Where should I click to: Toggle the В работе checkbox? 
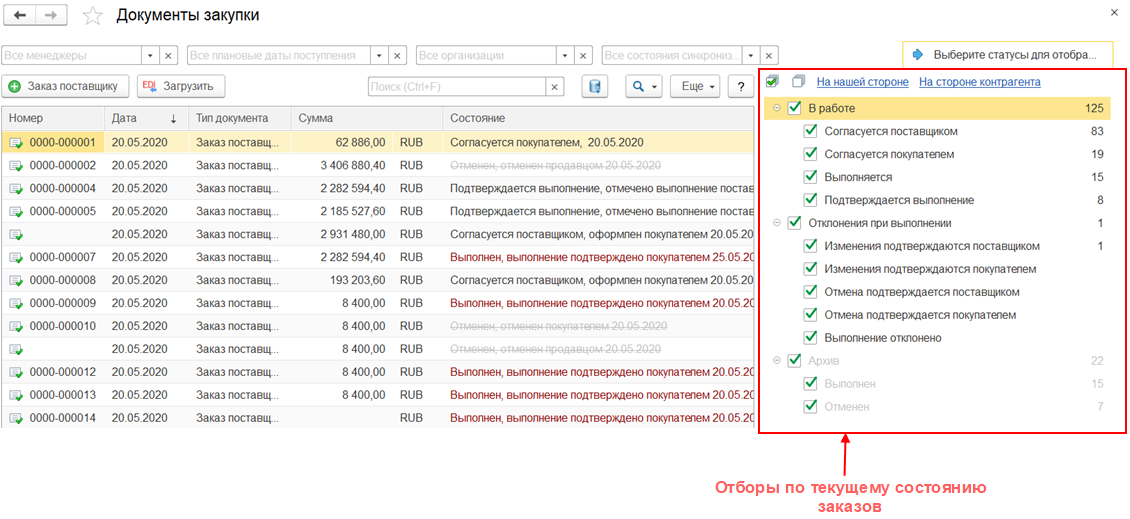point(795,108)
